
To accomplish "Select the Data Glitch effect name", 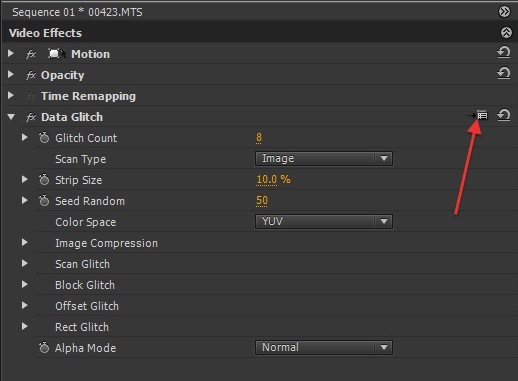I will (72, 117).
